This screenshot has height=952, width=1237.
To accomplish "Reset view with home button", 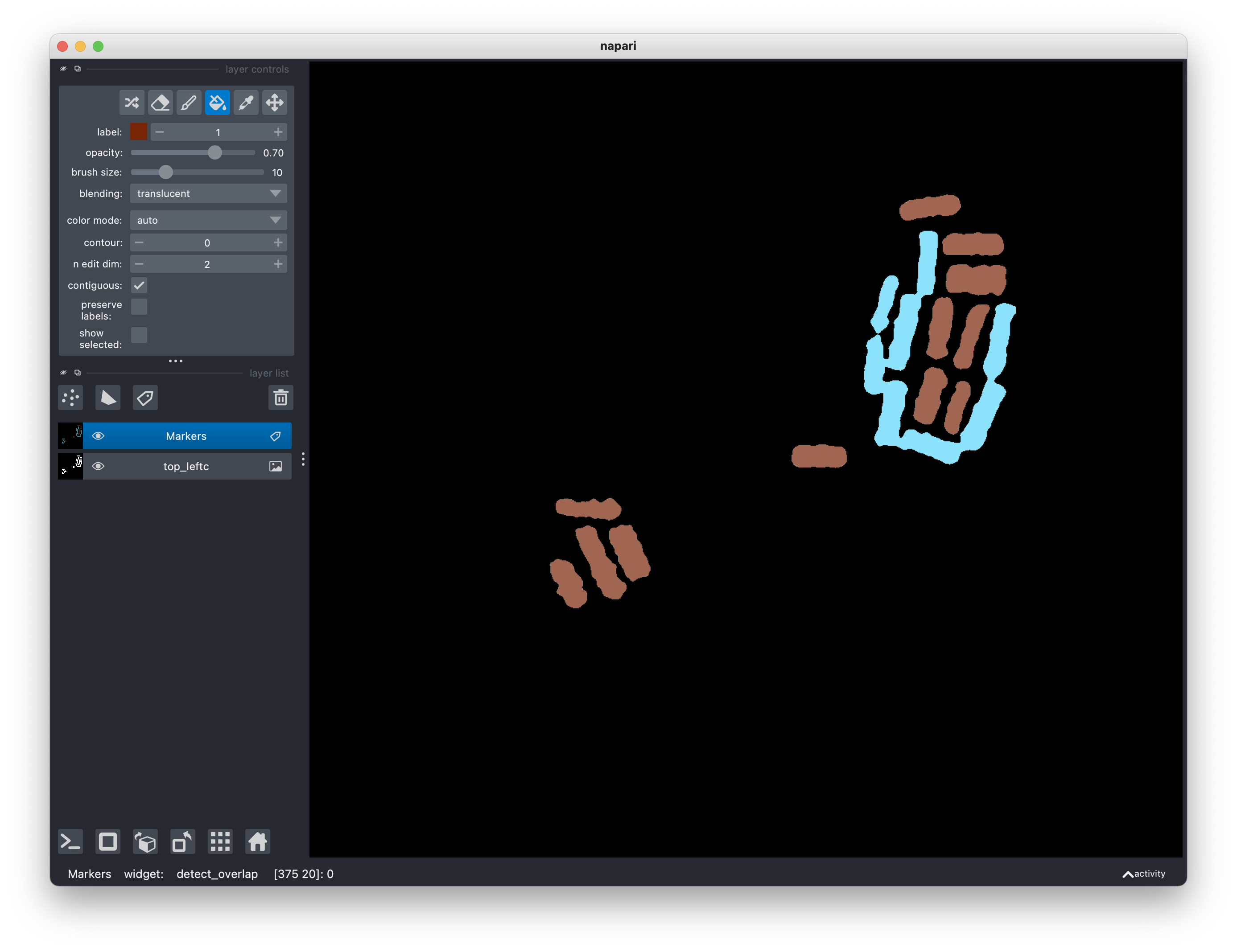I will 257,841.
